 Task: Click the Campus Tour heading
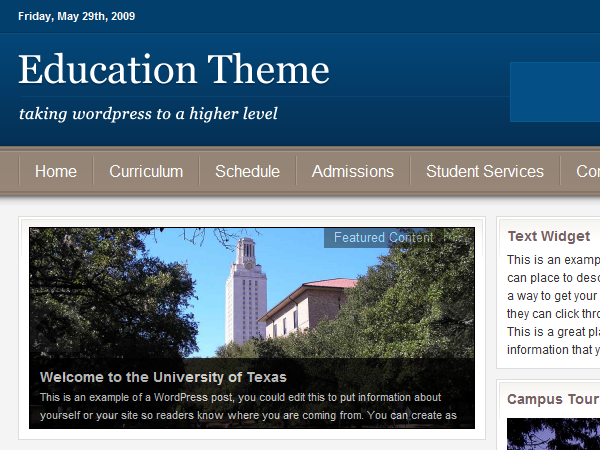coord(553,399)
